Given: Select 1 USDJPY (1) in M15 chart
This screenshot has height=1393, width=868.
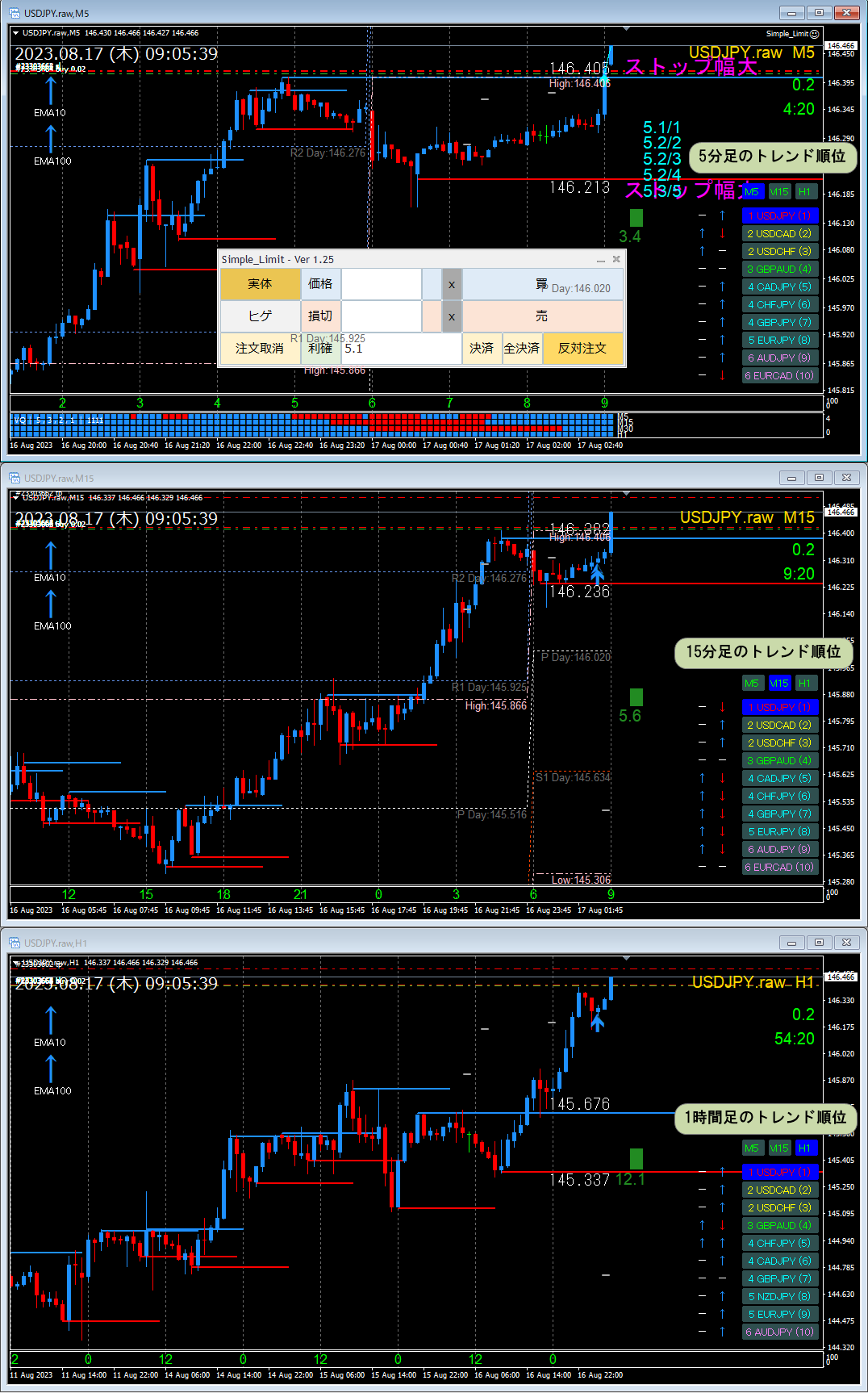Looking at the screenshot, I should pos(780,708).
